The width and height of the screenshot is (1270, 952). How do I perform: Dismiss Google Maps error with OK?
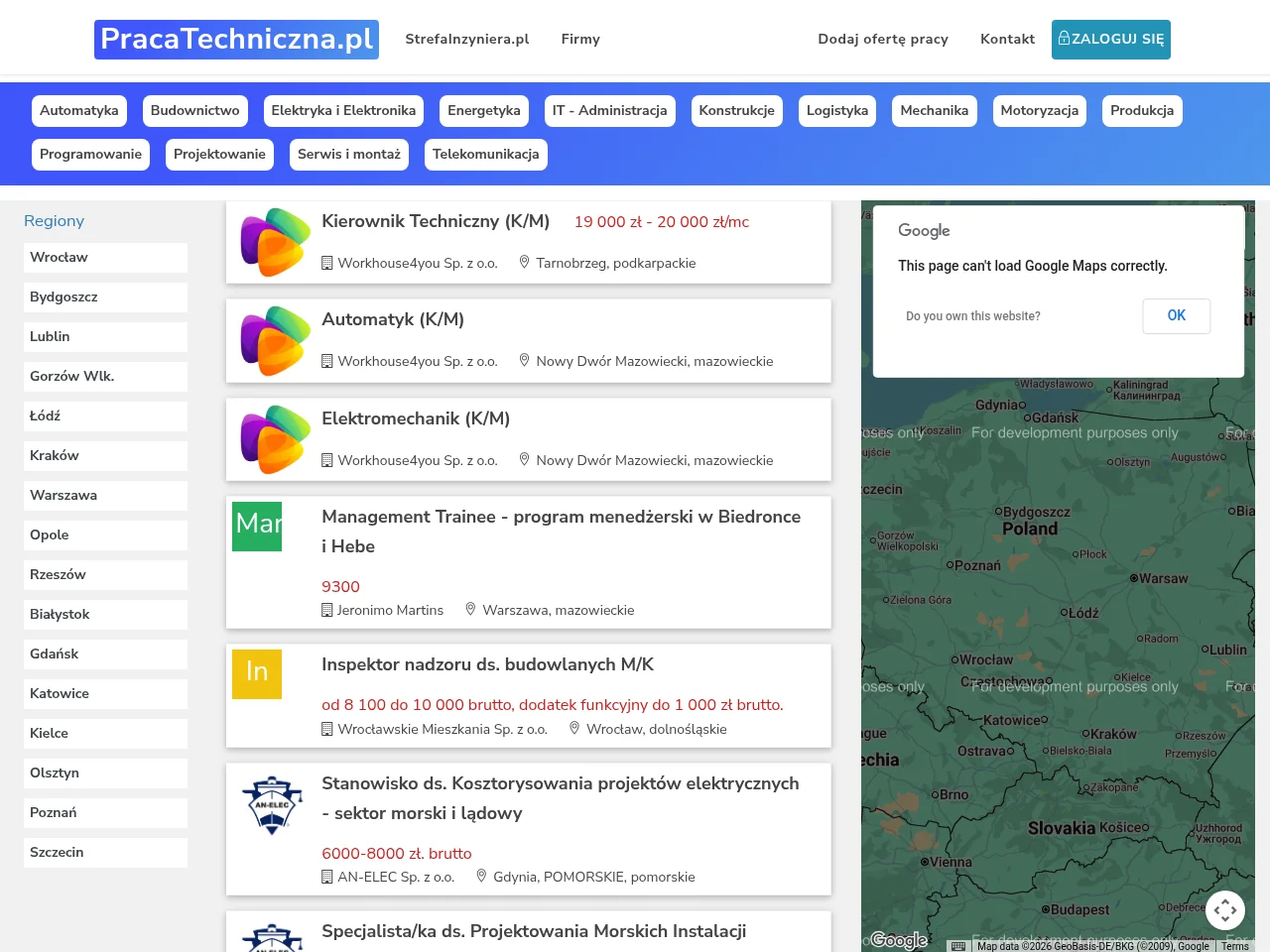1177,315
